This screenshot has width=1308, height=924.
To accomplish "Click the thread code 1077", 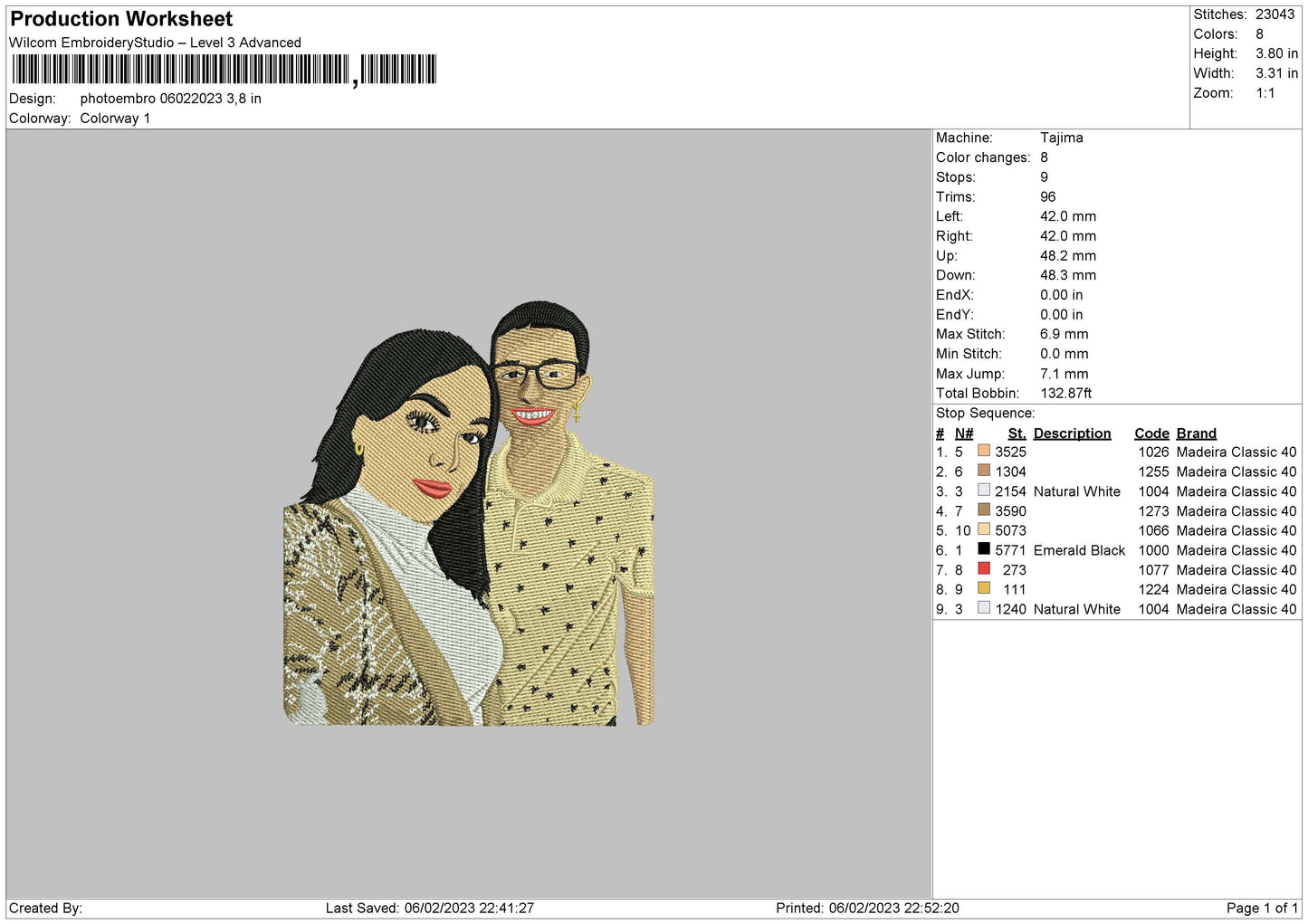I will coord(1154,570).
